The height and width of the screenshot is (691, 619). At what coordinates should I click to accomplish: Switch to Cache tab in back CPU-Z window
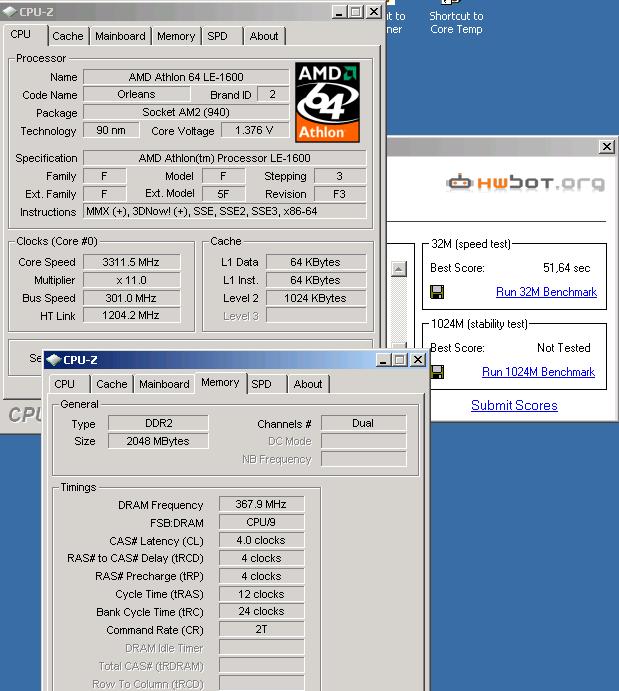click(67, 36)
